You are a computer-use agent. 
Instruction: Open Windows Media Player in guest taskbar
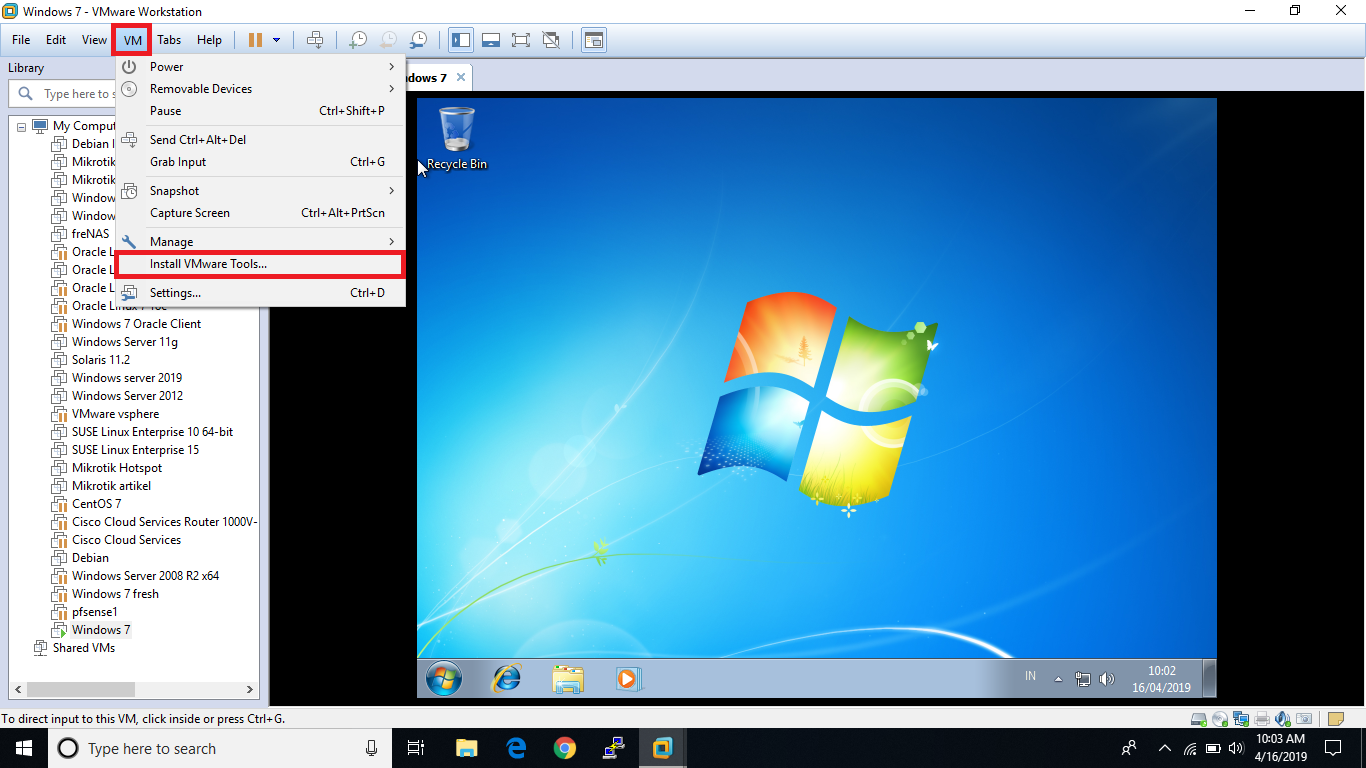pyautogui.click(x=628, y=679)
